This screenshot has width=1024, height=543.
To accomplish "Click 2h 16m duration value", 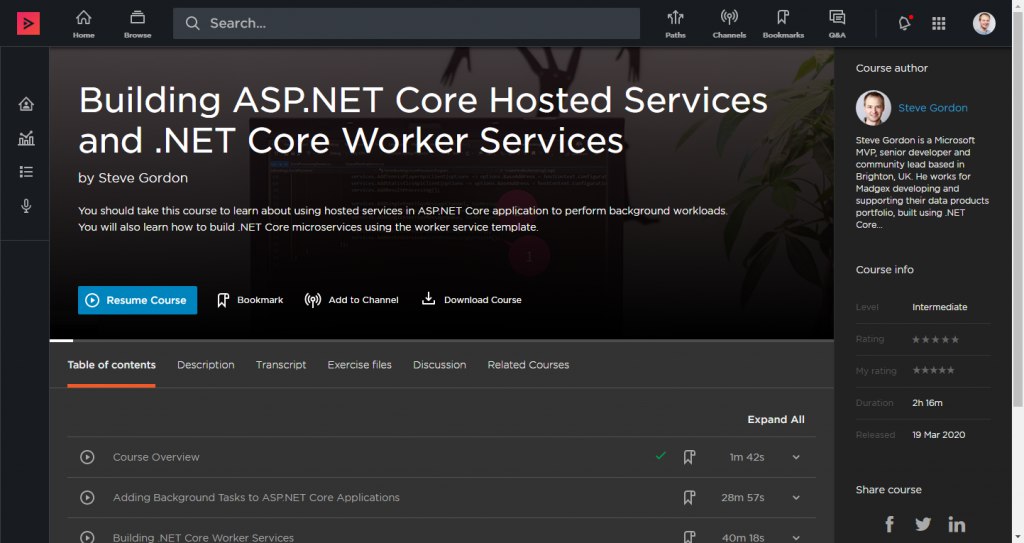I will click(x=927, y=403).
